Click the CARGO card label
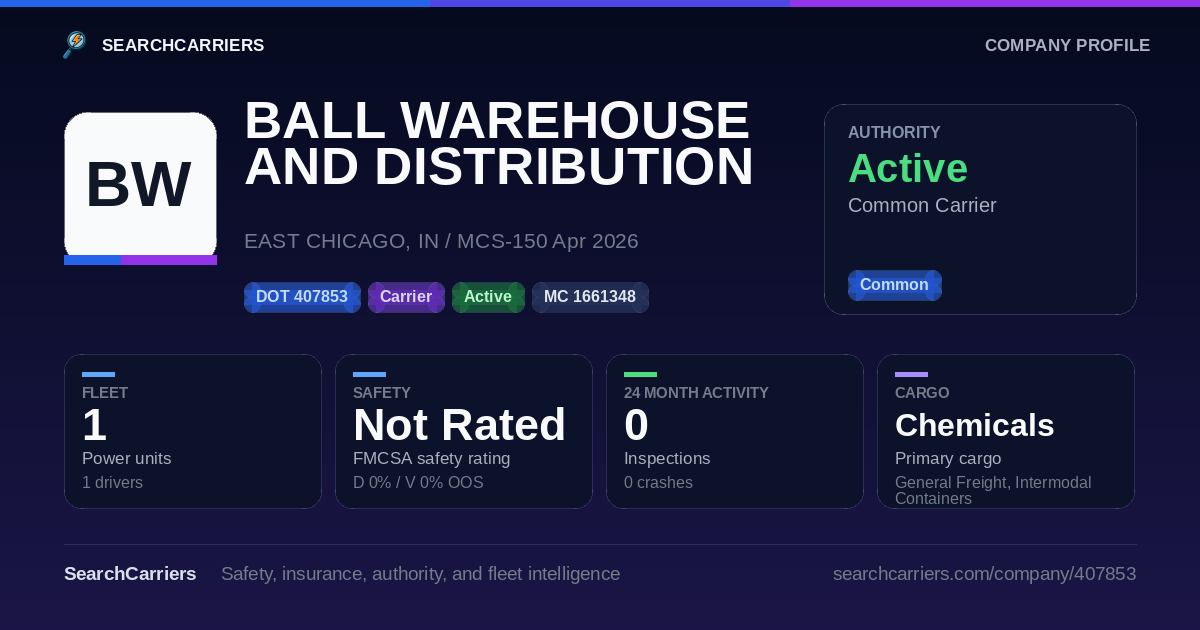Viewport: 1200px width, 630px height. point(922,393)
